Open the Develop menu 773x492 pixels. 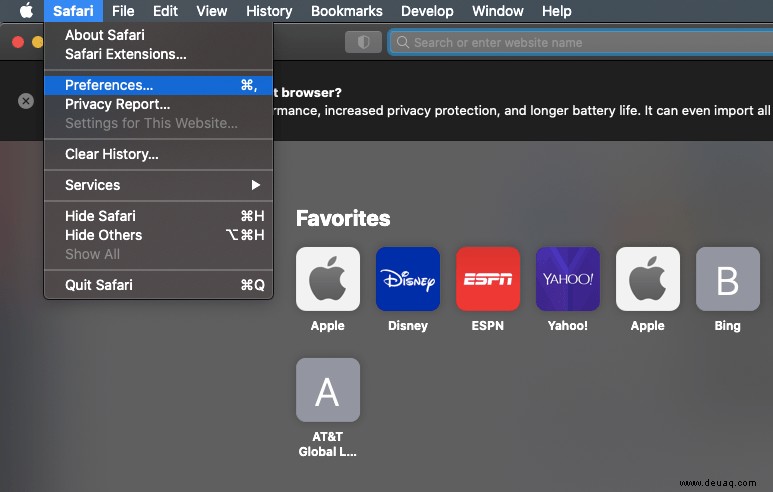click(427, 11)
